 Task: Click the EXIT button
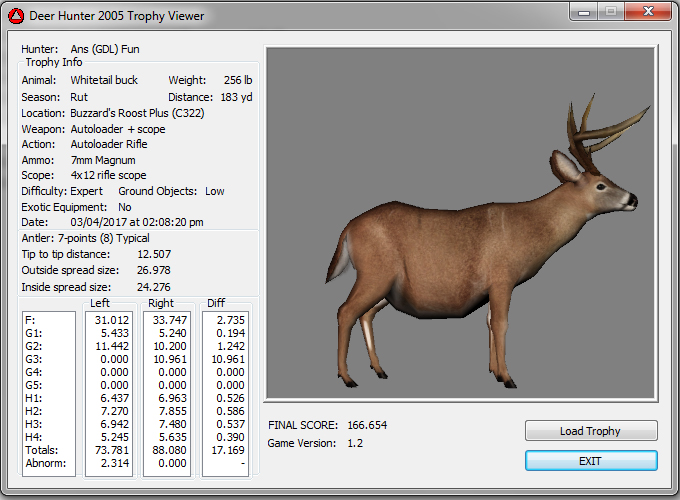(x=591, y=461)
